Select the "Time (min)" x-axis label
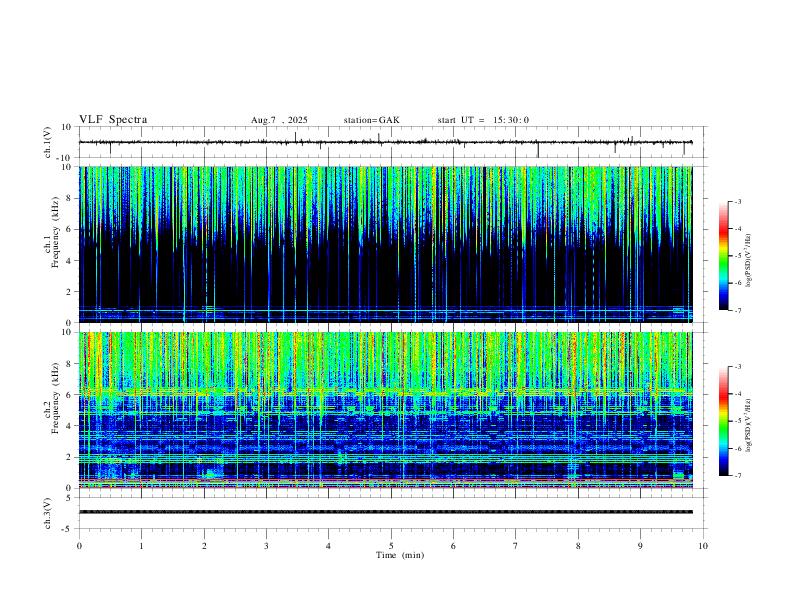Screen dimensions: 792x612 [x=400, y=555]
